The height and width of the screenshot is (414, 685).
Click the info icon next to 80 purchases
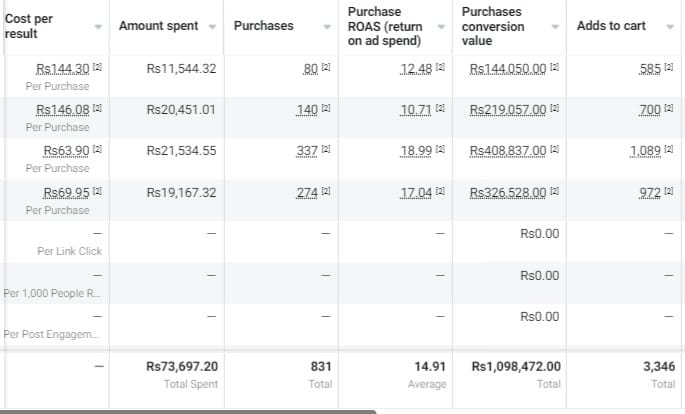[326, 68]
